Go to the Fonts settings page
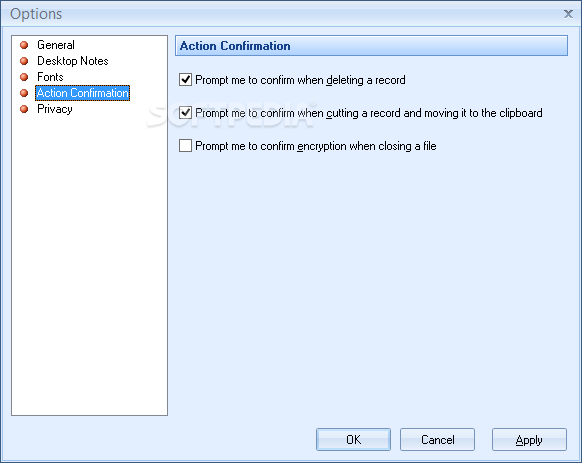The image size is (582, 463). click(x=50, y=77)
